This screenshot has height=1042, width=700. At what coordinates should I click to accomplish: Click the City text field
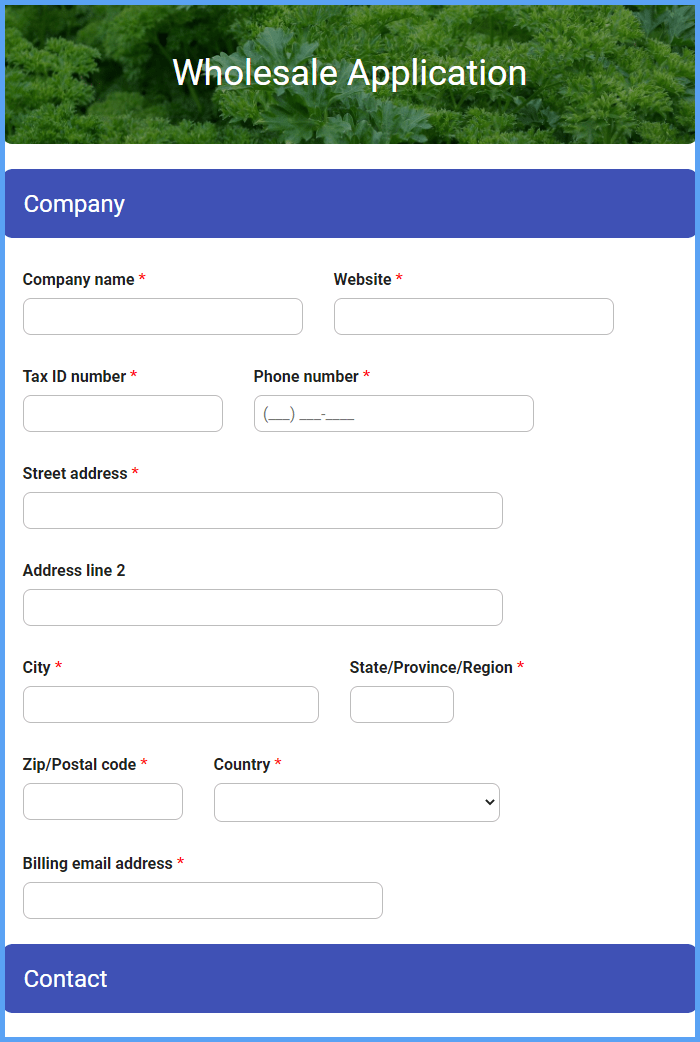tap(171, 704)
